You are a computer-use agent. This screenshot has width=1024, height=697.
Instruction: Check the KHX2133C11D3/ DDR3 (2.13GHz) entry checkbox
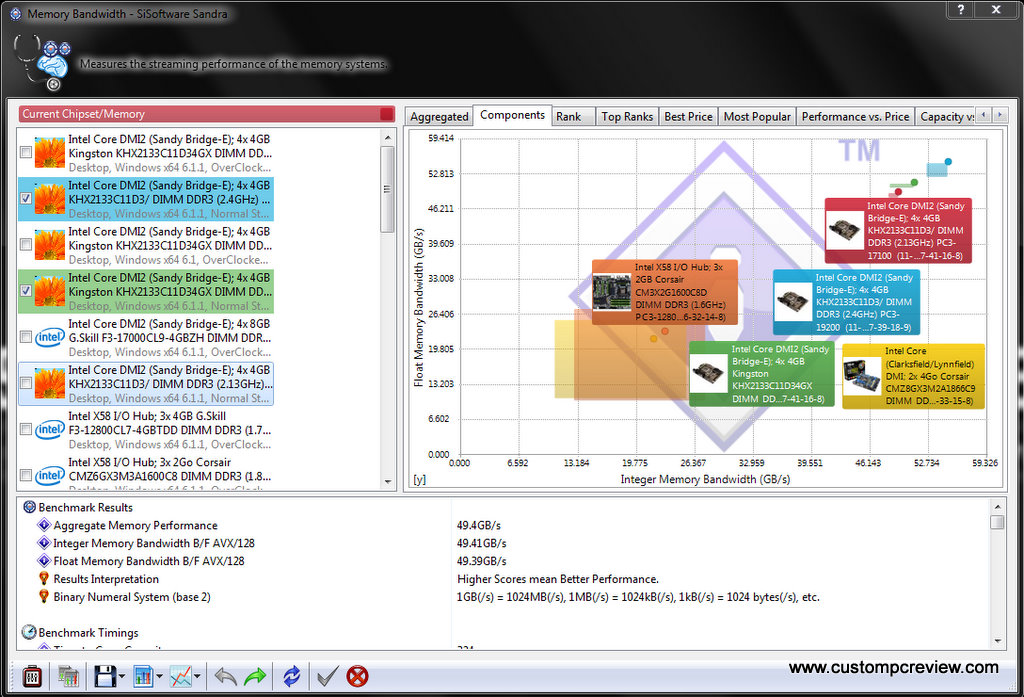click(26, 383)
